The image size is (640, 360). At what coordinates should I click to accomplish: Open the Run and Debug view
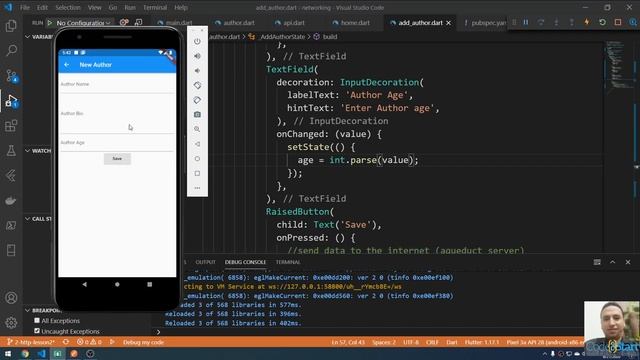pos(11,101)
